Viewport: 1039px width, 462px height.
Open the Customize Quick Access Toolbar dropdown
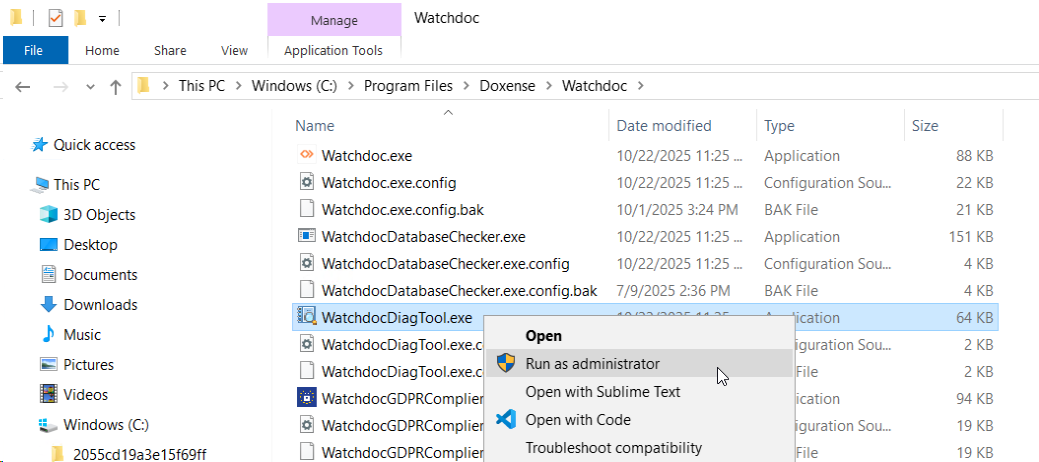pyautogui.click(x=102, y=19)
